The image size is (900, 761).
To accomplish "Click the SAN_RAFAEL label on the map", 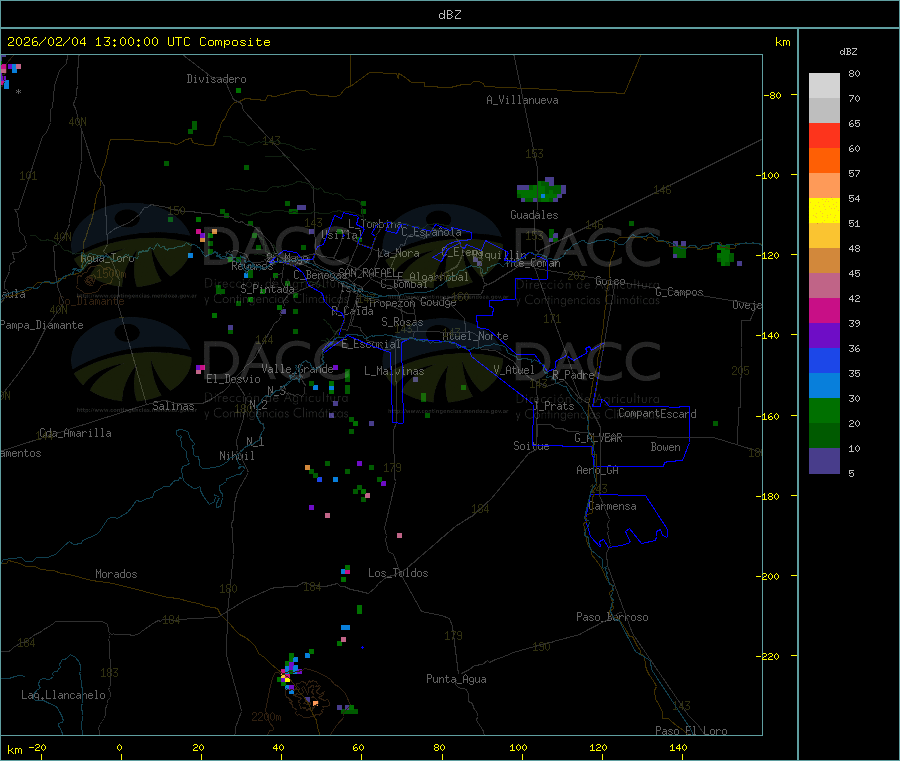I will (366, 272).
